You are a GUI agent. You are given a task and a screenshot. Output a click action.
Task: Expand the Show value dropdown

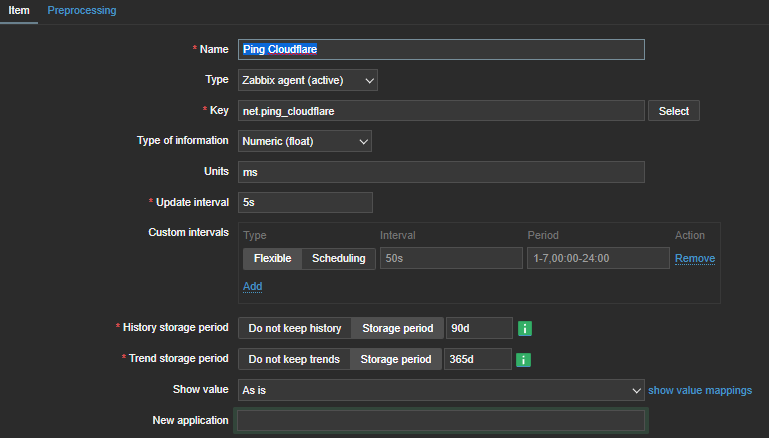pos(441,390)
